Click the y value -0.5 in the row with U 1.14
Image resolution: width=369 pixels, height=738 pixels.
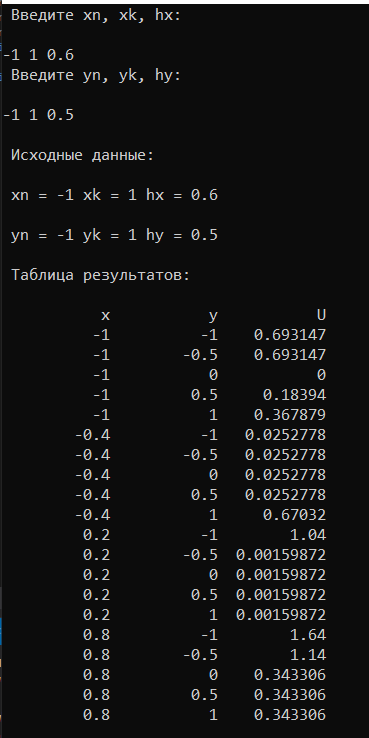coord(200,655)
